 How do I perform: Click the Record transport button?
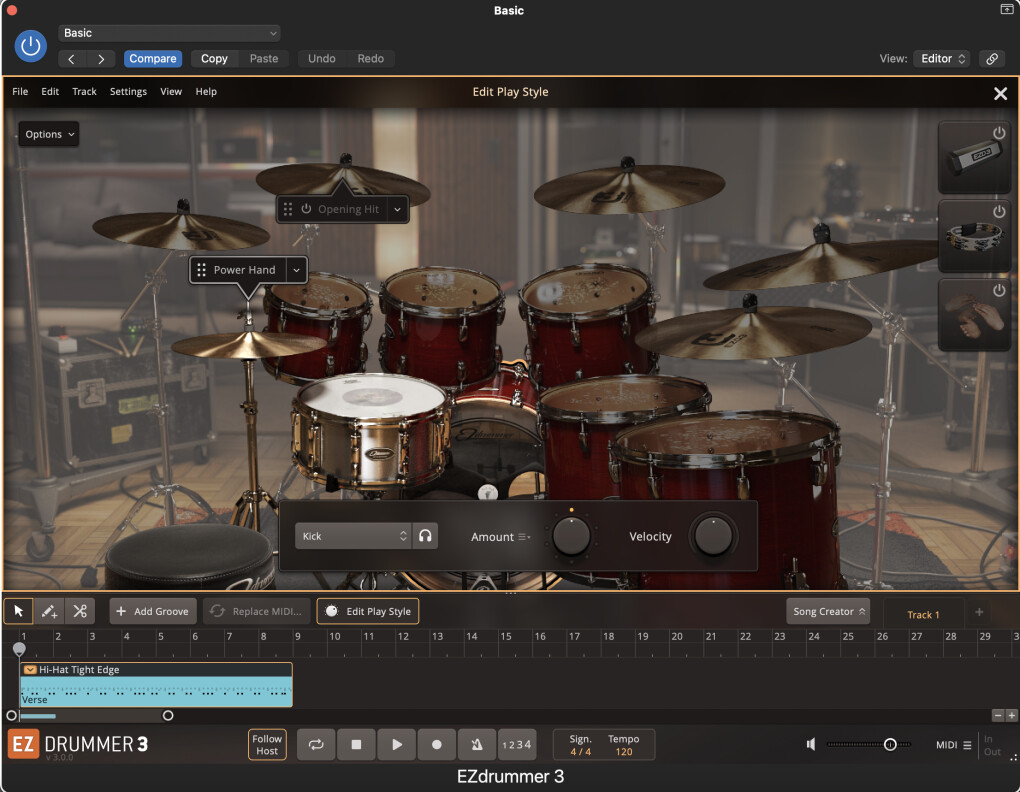pos(437,745)
